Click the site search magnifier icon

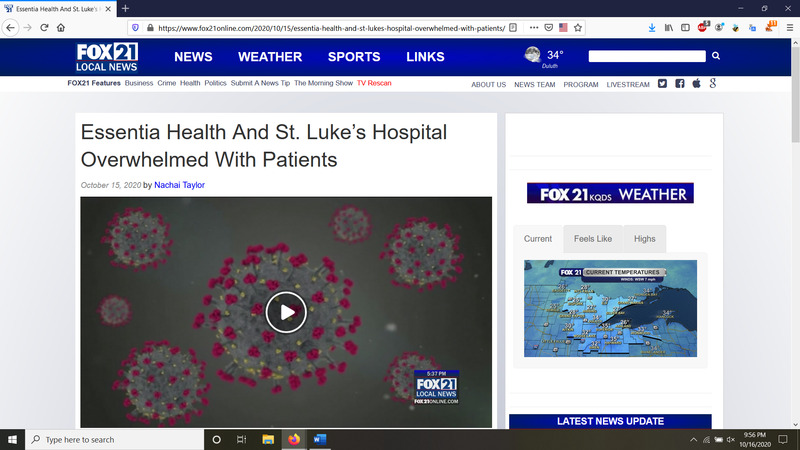click(x=716, y=57)
